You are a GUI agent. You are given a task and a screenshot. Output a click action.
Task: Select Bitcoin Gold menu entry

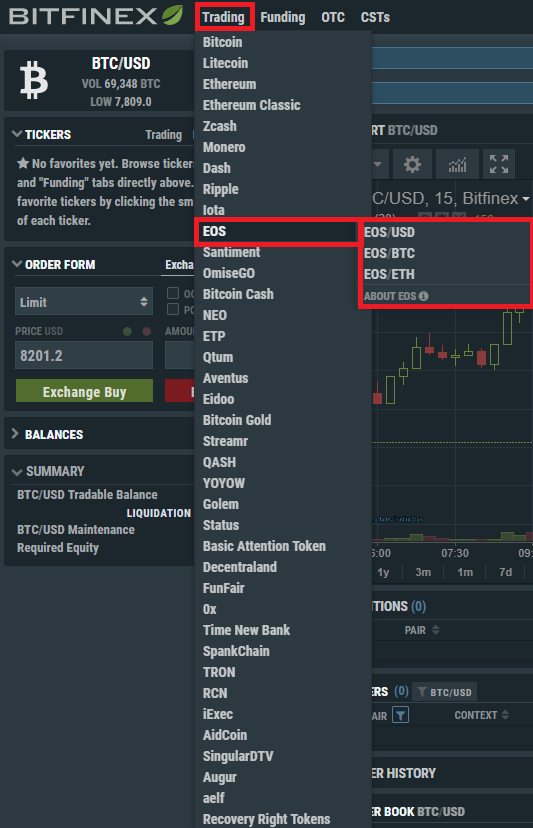[x=237, y=420]
